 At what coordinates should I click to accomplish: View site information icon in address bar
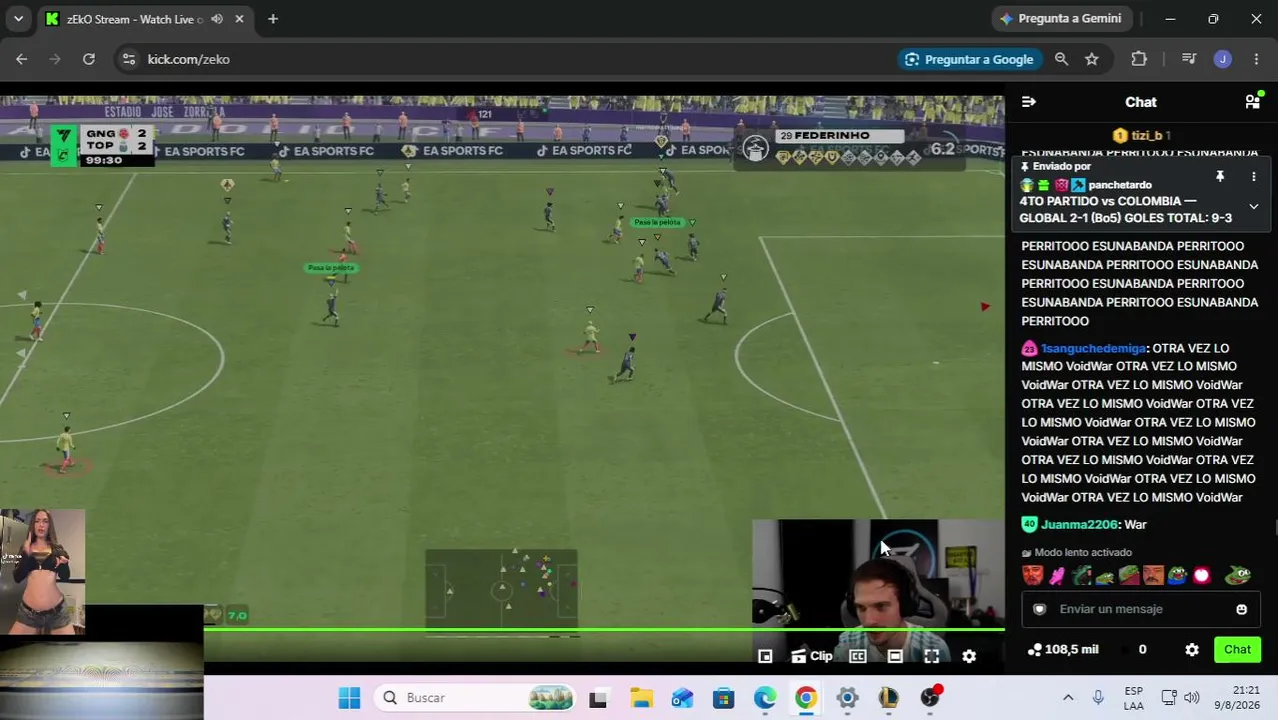click(128, 59)
